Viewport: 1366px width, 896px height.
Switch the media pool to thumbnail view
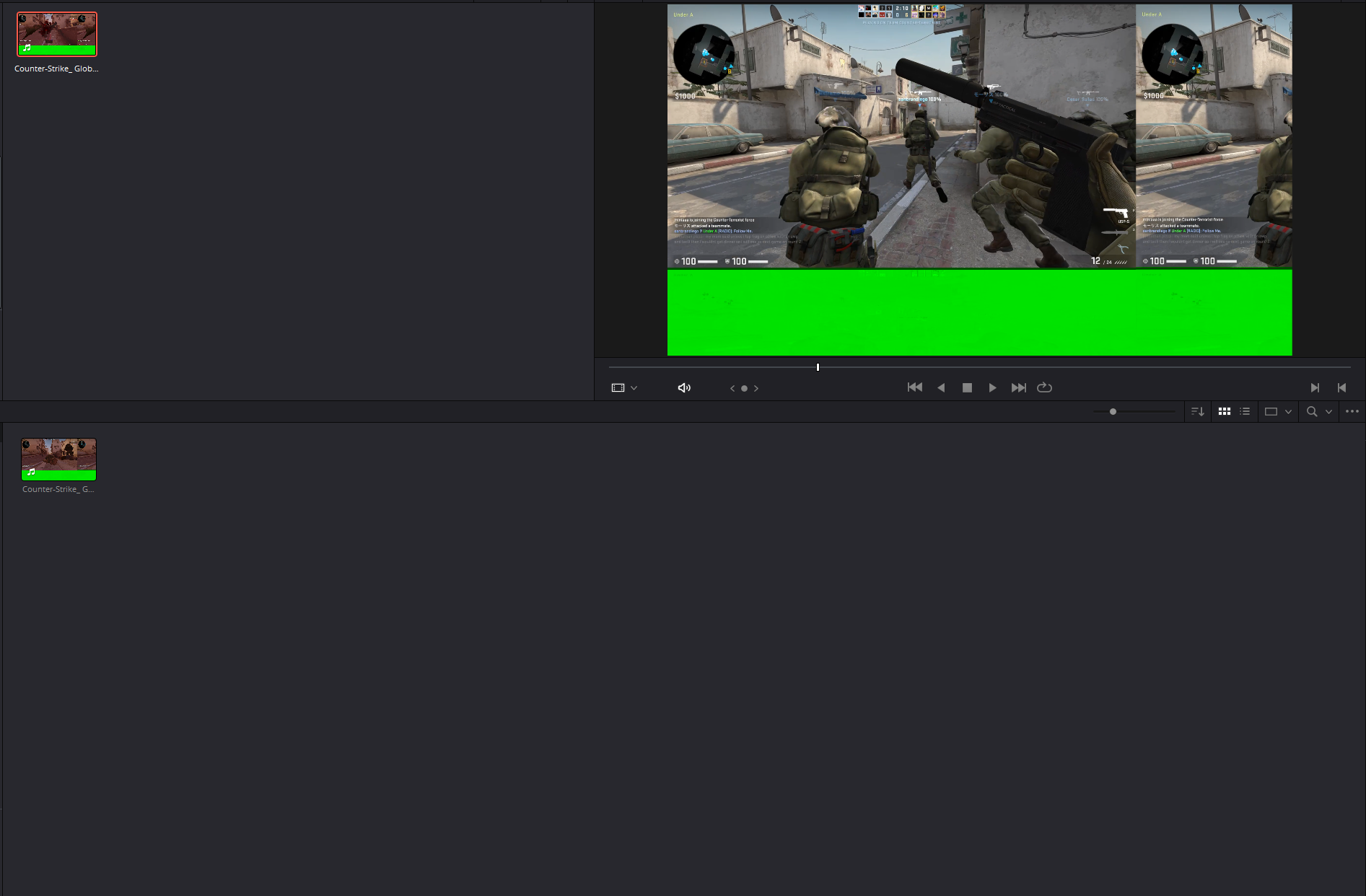pos(1225,411)
